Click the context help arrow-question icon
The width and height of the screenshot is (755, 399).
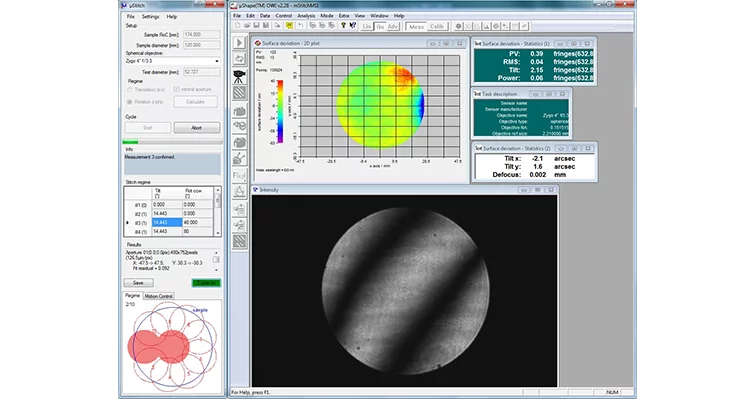(352, 26)
